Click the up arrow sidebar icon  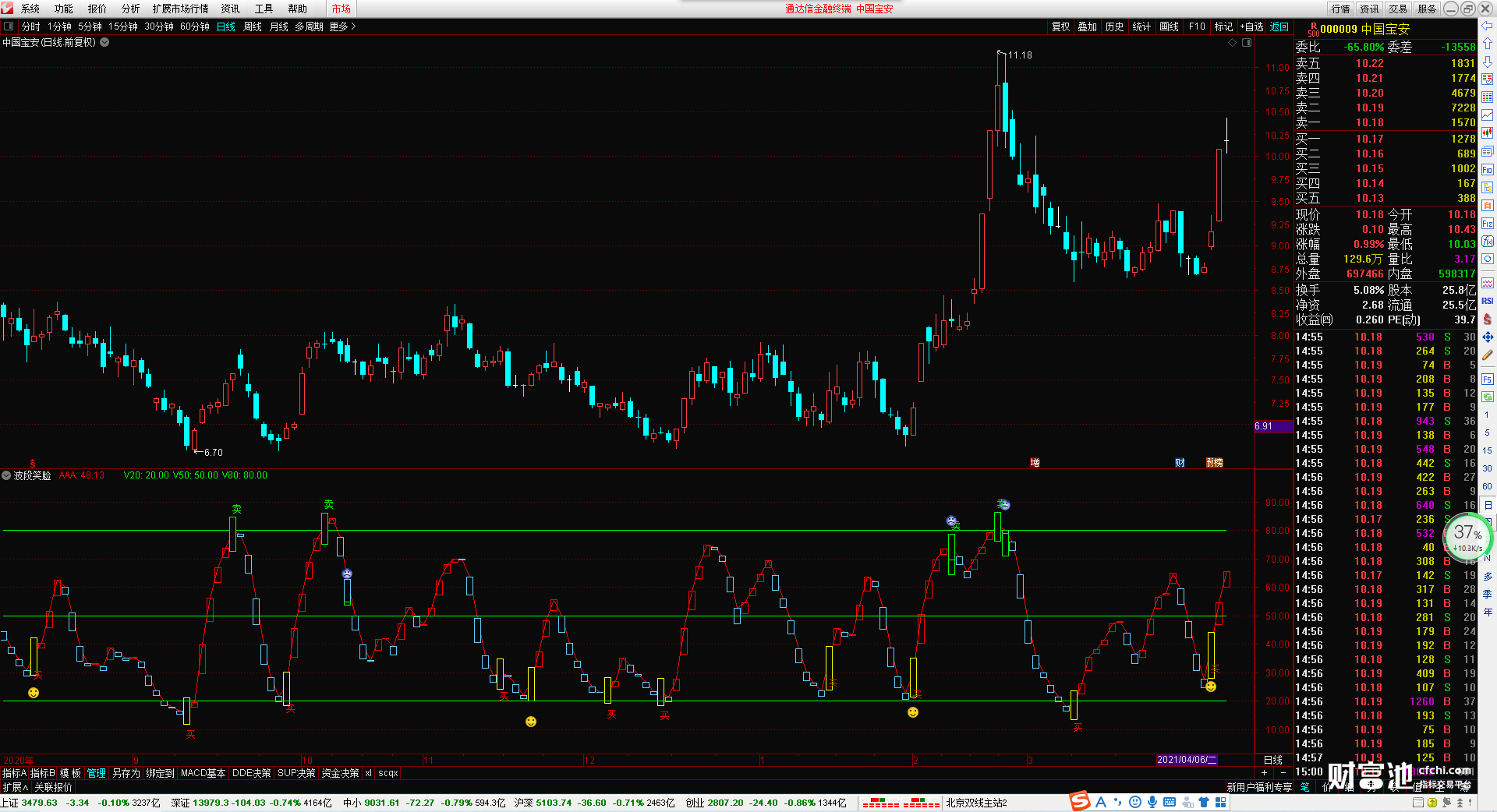pos(1488,44)
